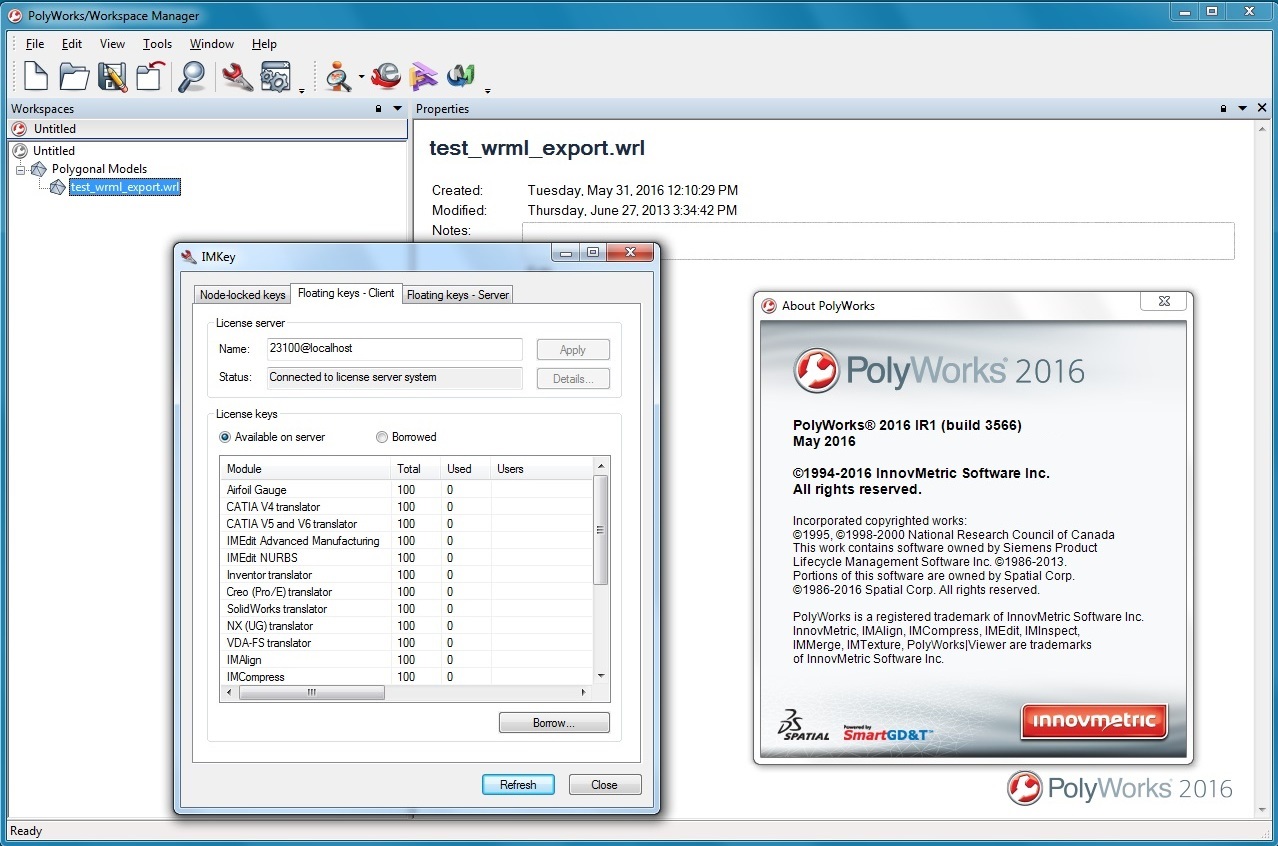Click the Details... button in IMKey
Image resolution: width=1278 pixels, height=846 pixels.
click(x=573, y=379)
